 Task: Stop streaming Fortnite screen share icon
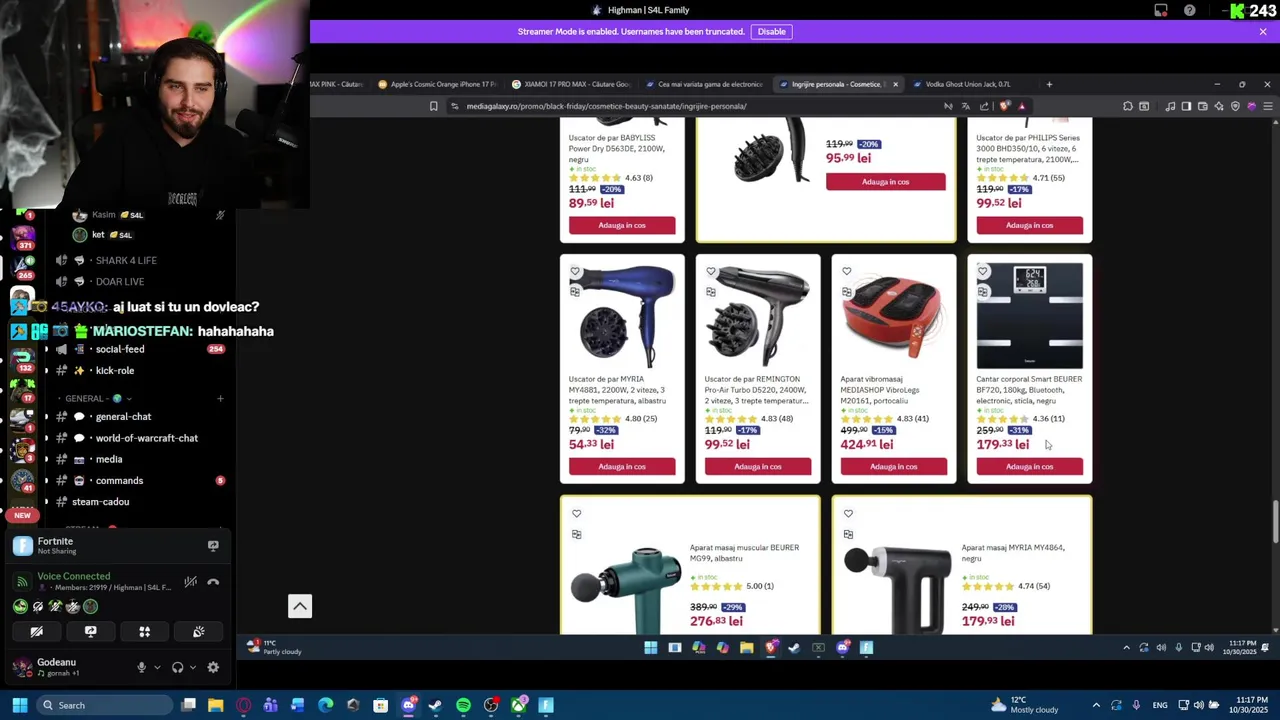tap(213, 546)
